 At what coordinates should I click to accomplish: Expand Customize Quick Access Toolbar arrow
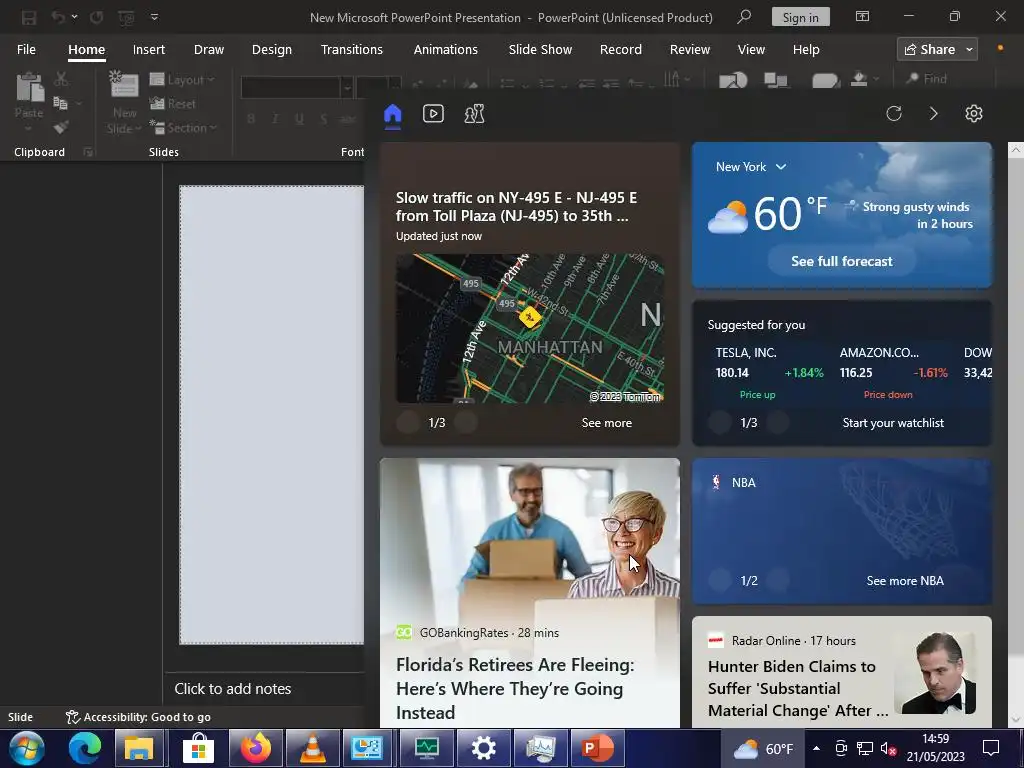click(x=154, y=17)
